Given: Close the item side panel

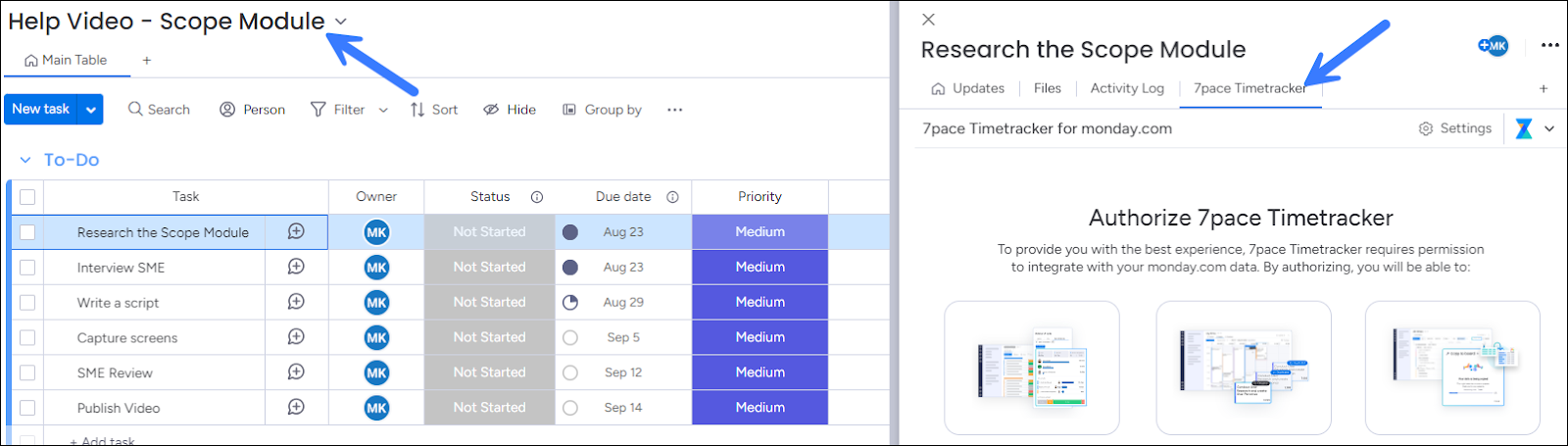Looking at the screenshot, I should point(929,19).
